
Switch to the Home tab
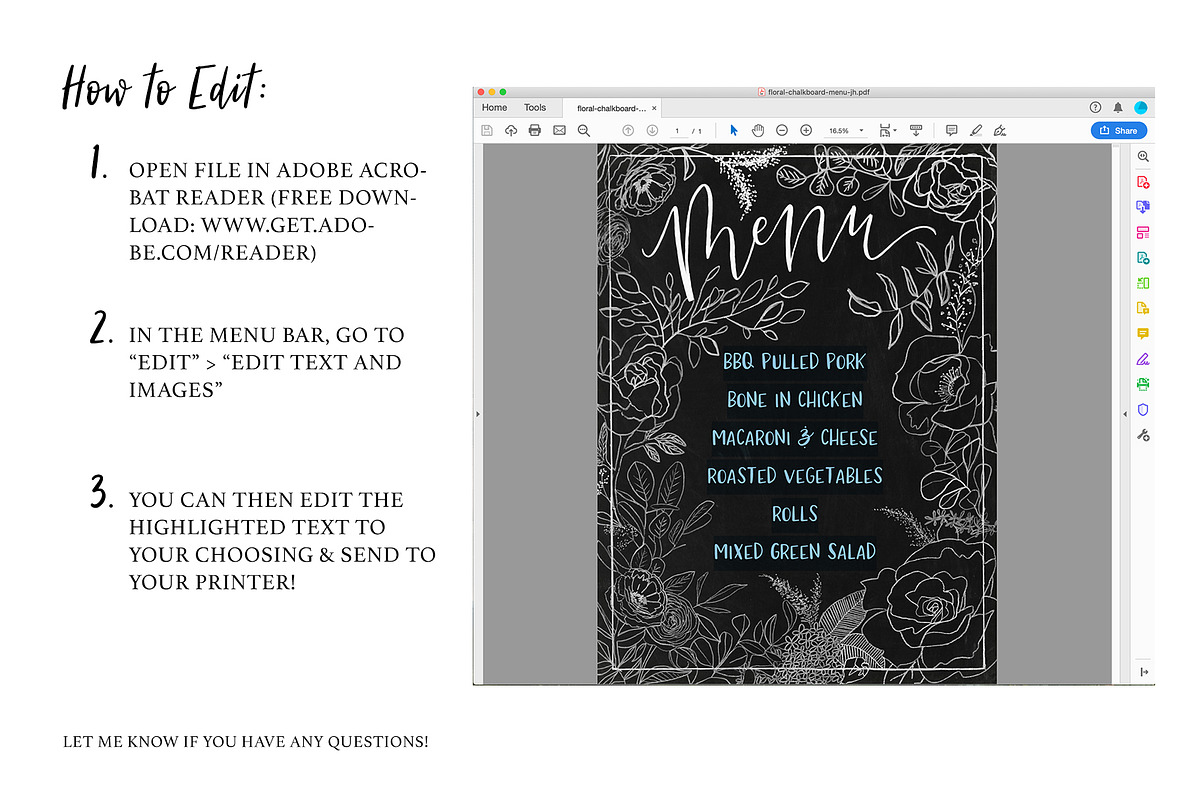(x=494, y=107)
